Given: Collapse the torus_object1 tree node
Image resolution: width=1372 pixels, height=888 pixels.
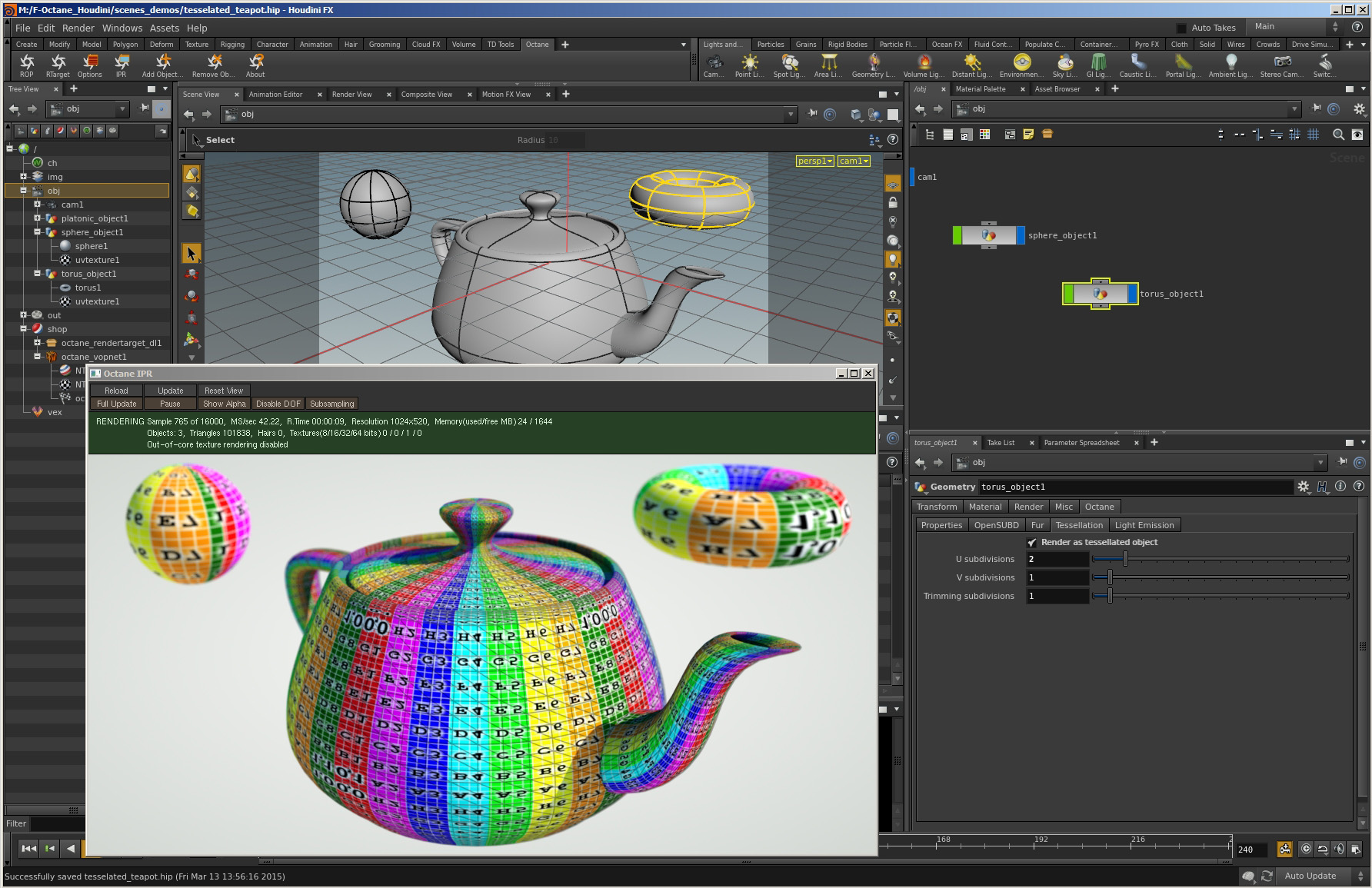Looking at the screenshot, I should pos(37,274).
